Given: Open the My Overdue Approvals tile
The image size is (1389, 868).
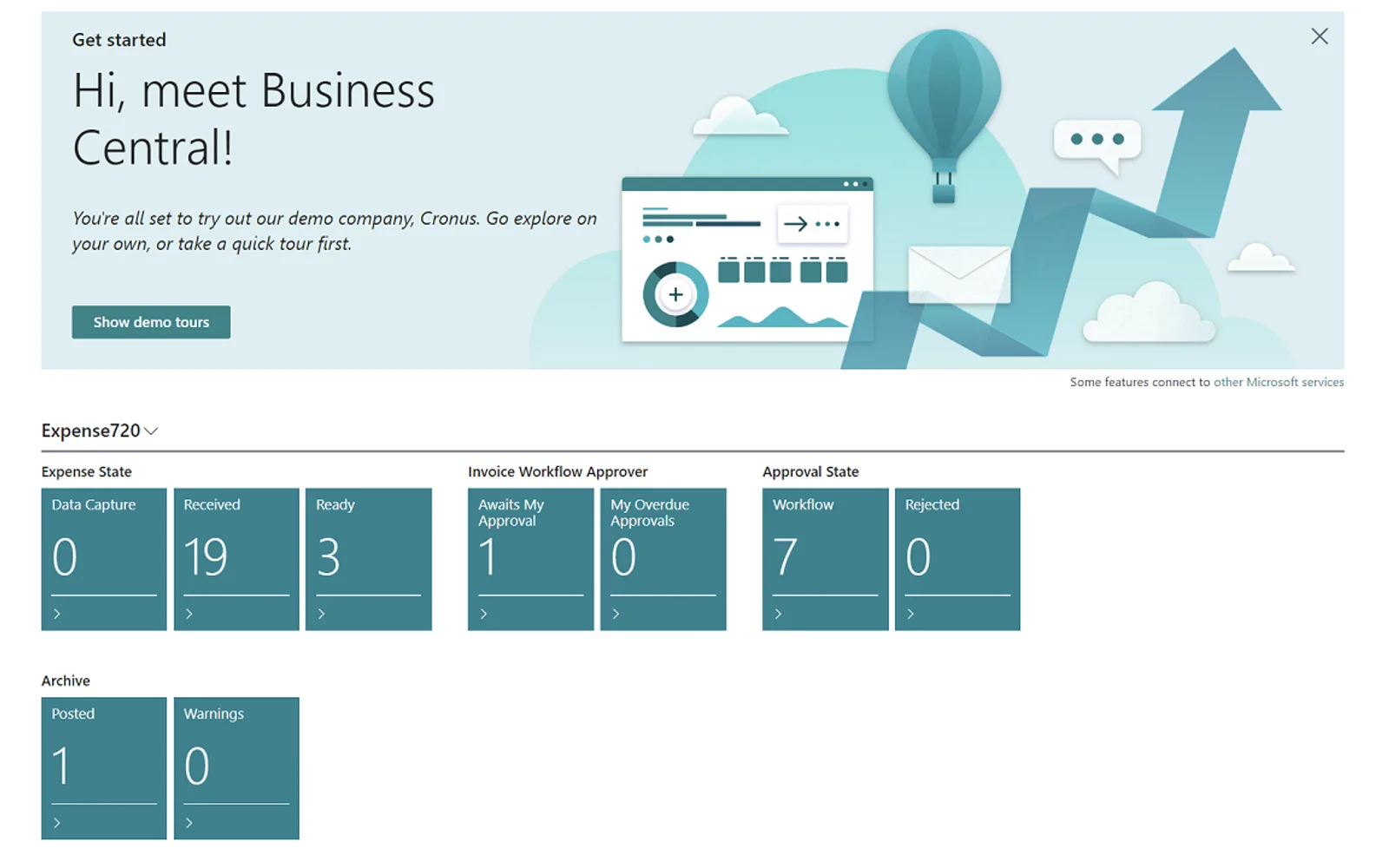Looking at the screenshot, I should pyautogui.click(x=663, y=559).
